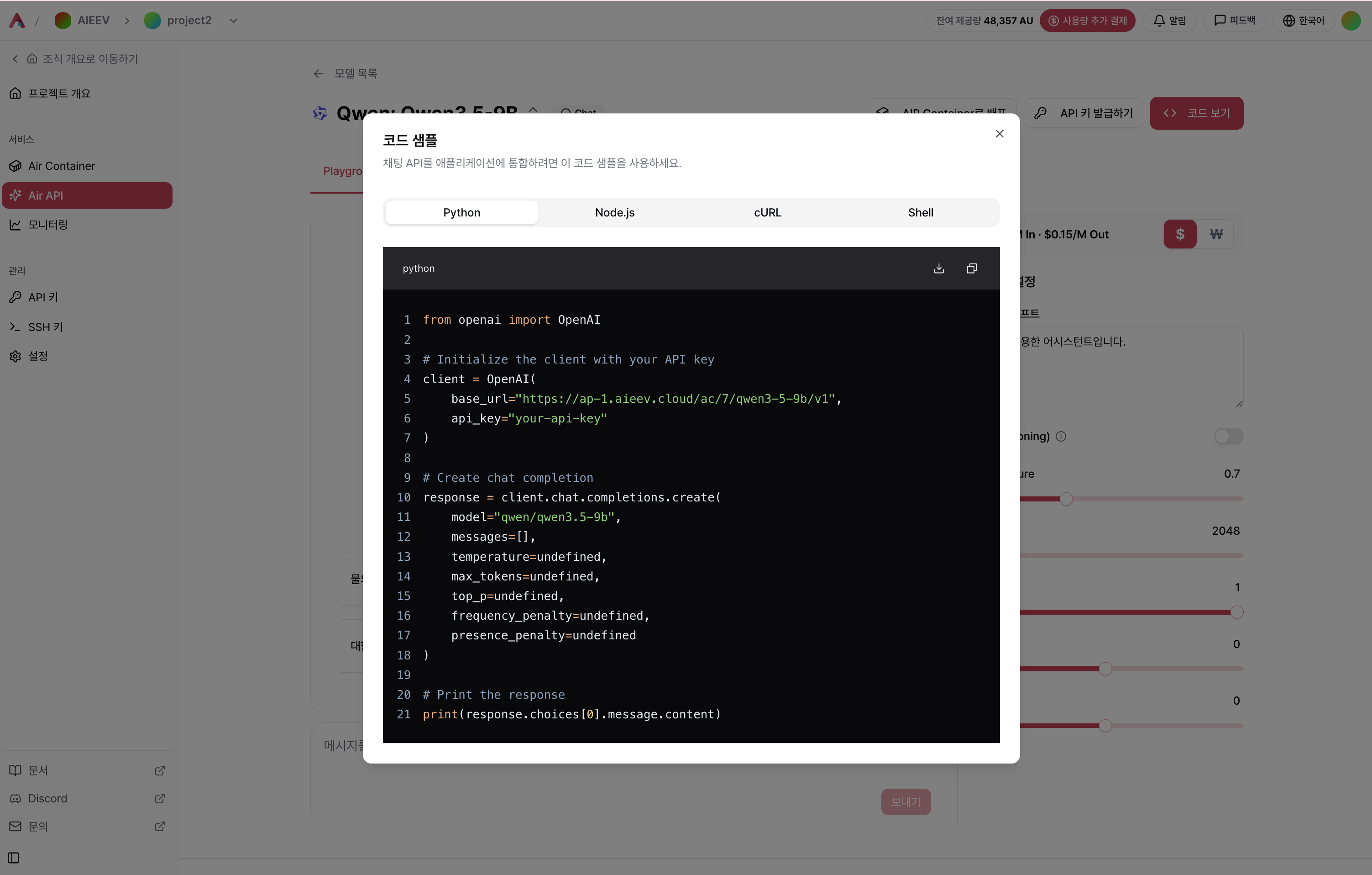Click the system prompt text area
Image resolution: width=1372 pixels, height=875 pixels.
pos(1131,367)
